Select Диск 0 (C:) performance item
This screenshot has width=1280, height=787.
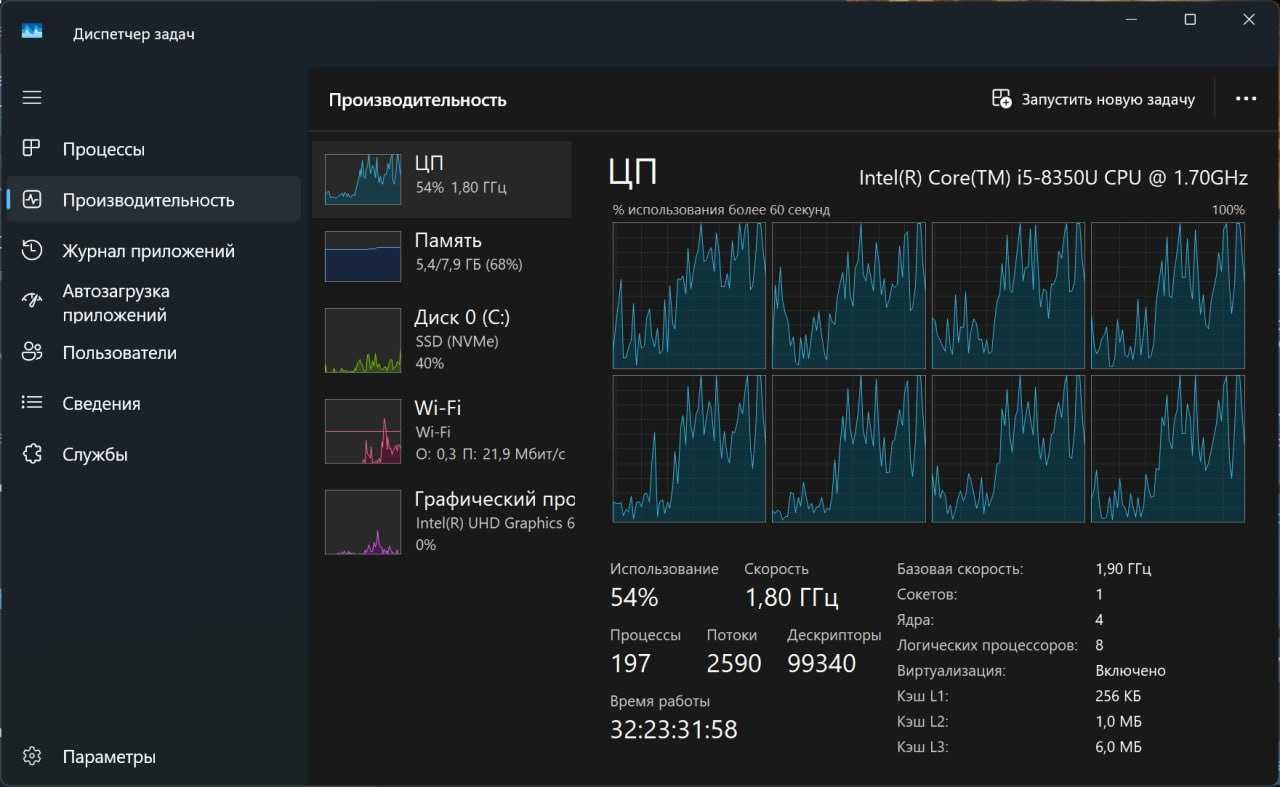(x=442, y=340)
